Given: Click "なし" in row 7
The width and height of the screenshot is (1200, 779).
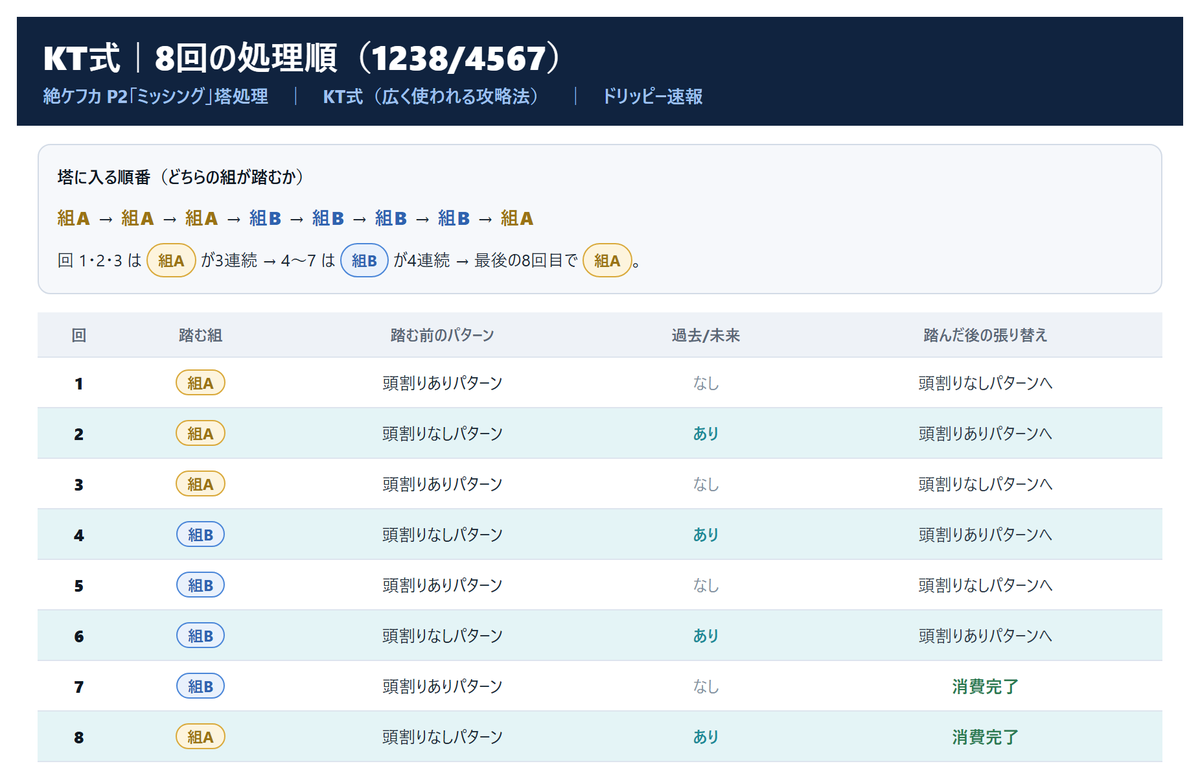Looking at the screenshot, I should coord(706,687).
